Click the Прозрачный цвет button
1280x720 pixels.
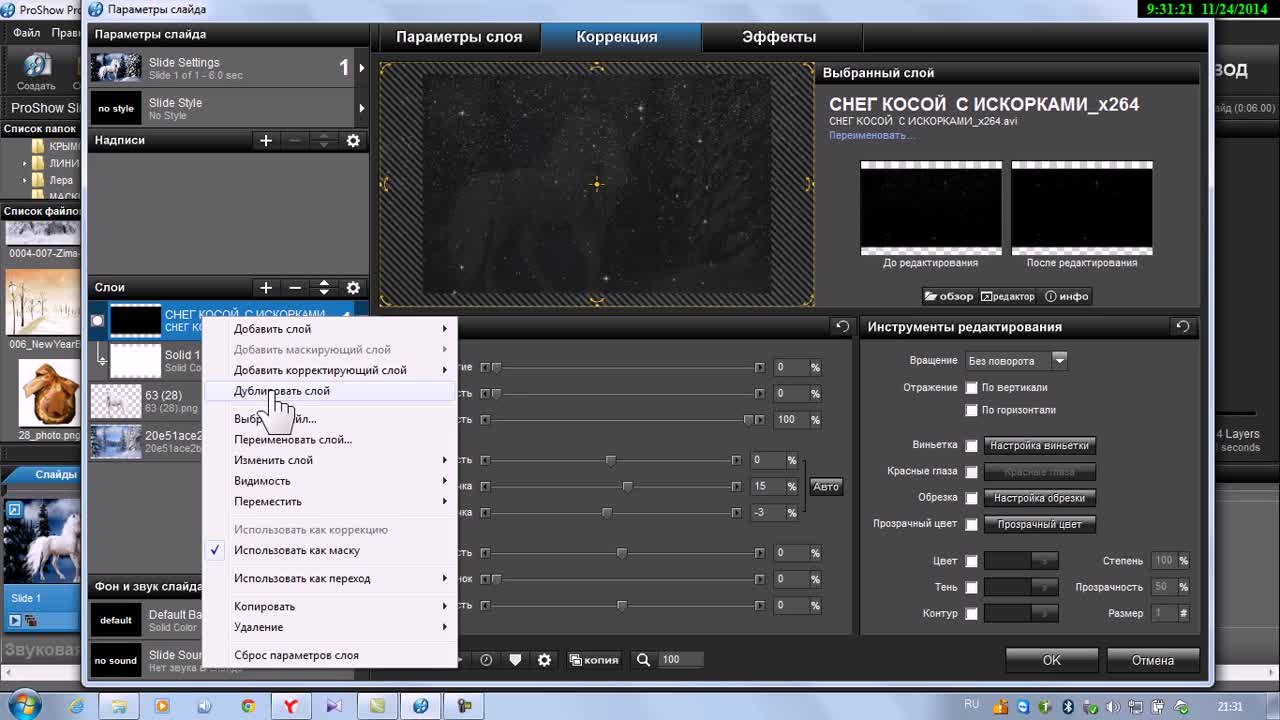coord(1040,524)
